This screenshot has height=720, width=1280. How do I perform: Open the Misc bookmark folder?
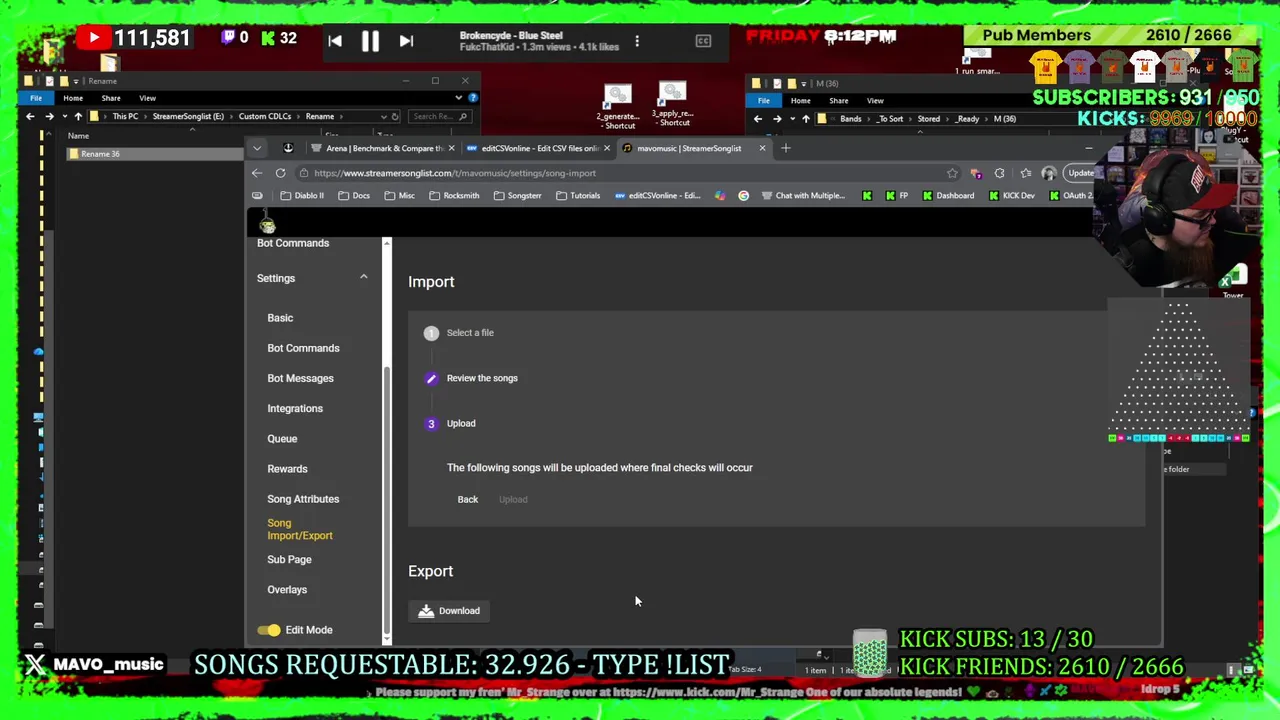(398, 196)
